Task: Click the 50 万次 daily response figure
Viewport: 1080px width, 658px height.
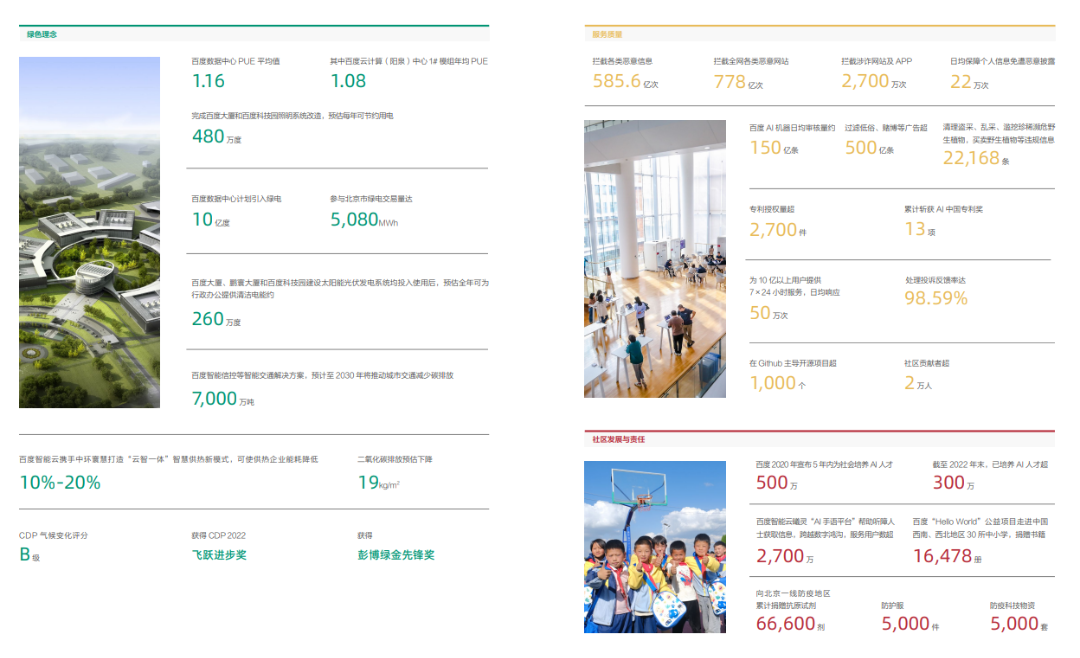Action: click(x=768, y=313)
